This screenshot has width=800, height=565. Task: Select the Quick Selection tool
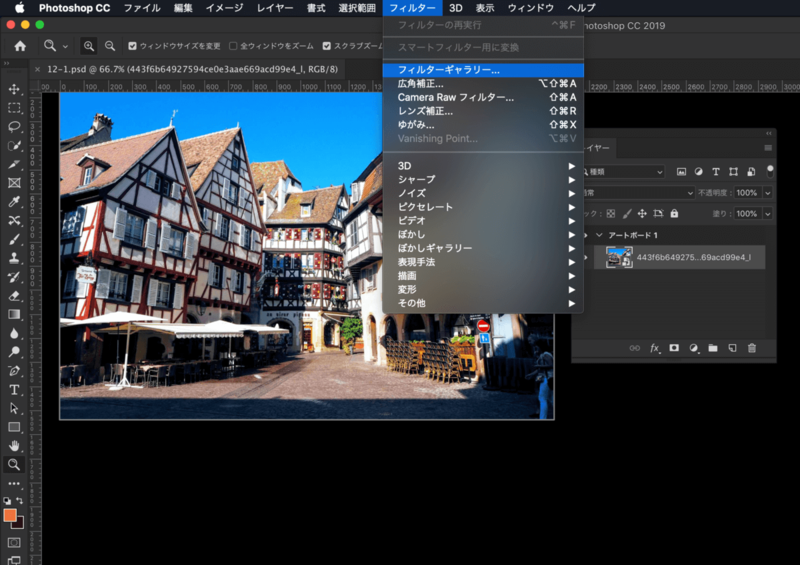coord(14,145)
